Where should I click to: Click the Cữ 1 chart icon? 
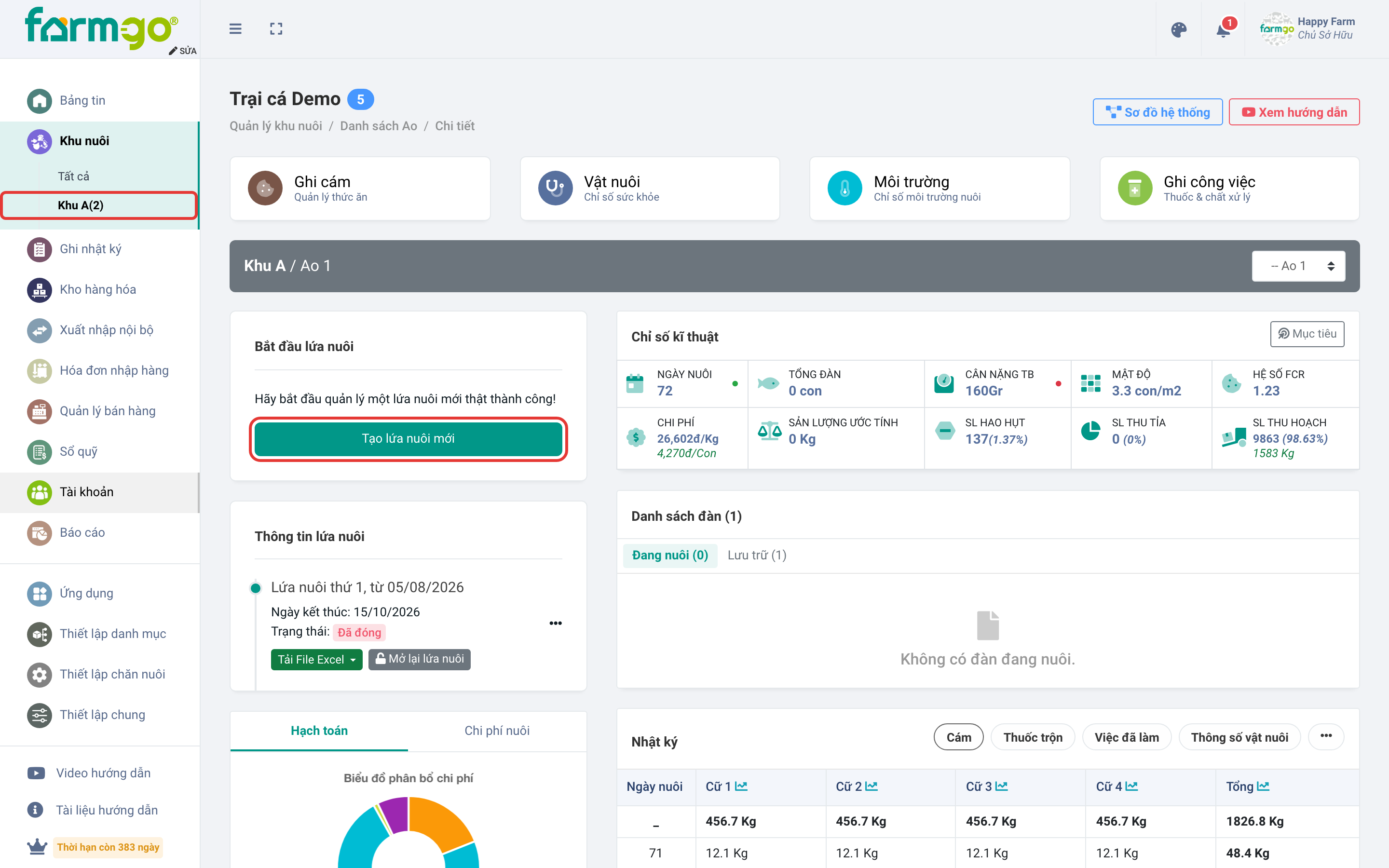tap(741, 787)
